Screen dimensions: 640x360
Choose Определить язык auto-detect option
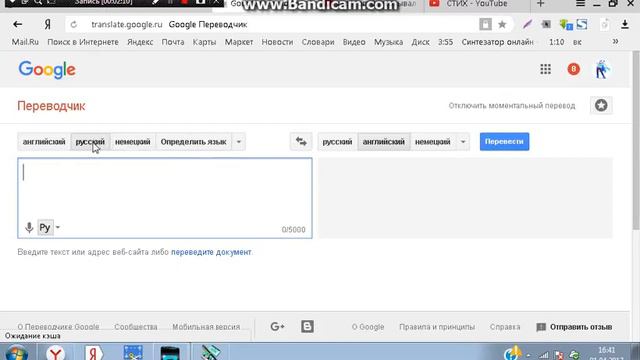(x=193, y=142)
